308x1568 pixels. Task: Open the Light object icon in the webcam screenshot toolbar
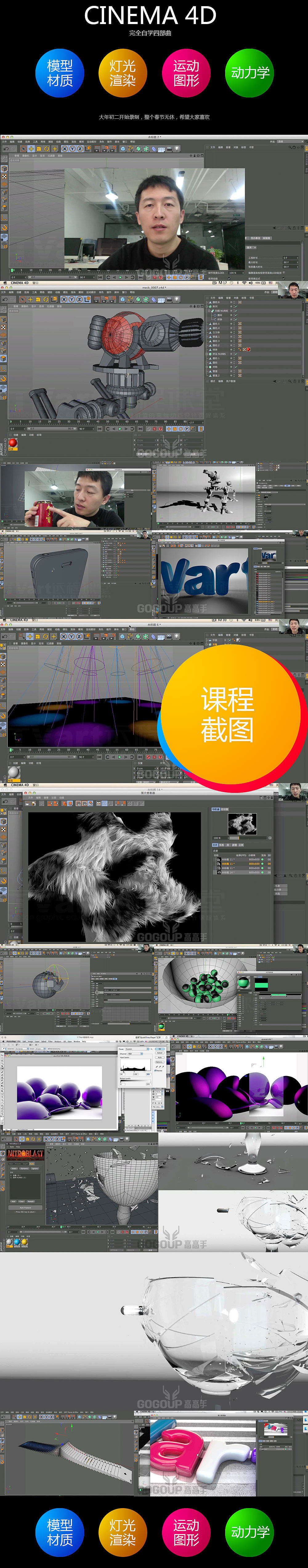(176, 148)
